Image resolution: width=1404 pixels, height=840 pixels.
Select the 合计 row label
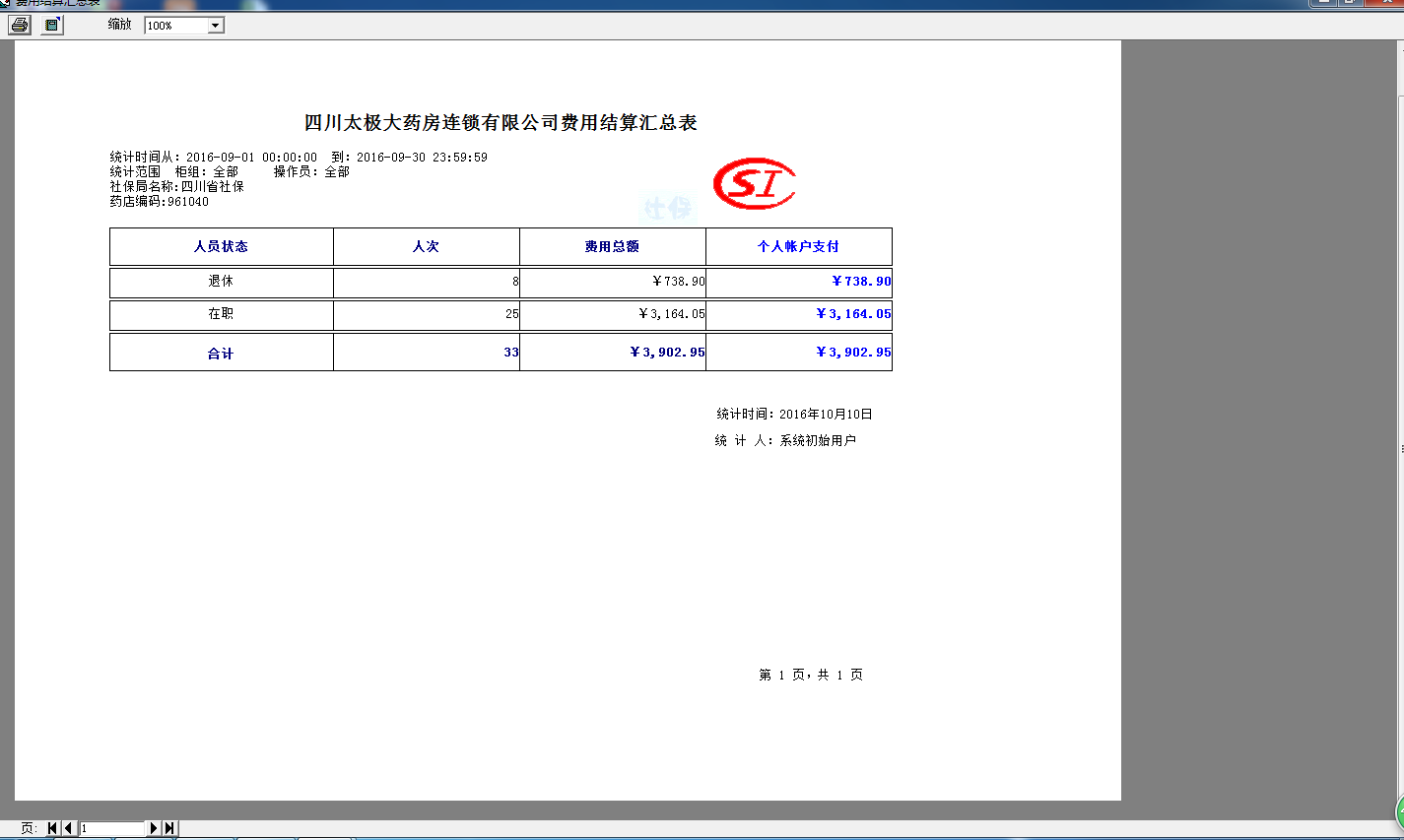(x=222, y=353)
